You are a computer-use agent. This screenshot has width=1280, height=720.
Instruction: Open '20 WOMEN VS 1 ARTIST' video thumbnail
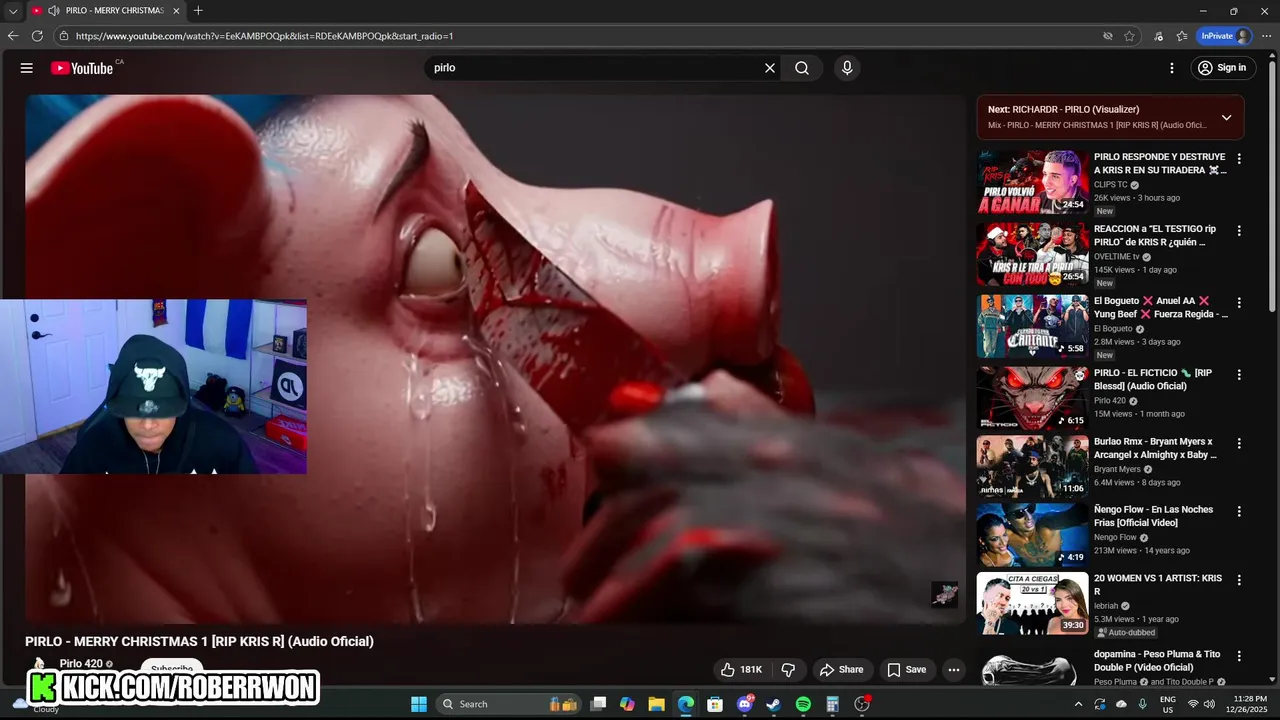[1032, 603]
